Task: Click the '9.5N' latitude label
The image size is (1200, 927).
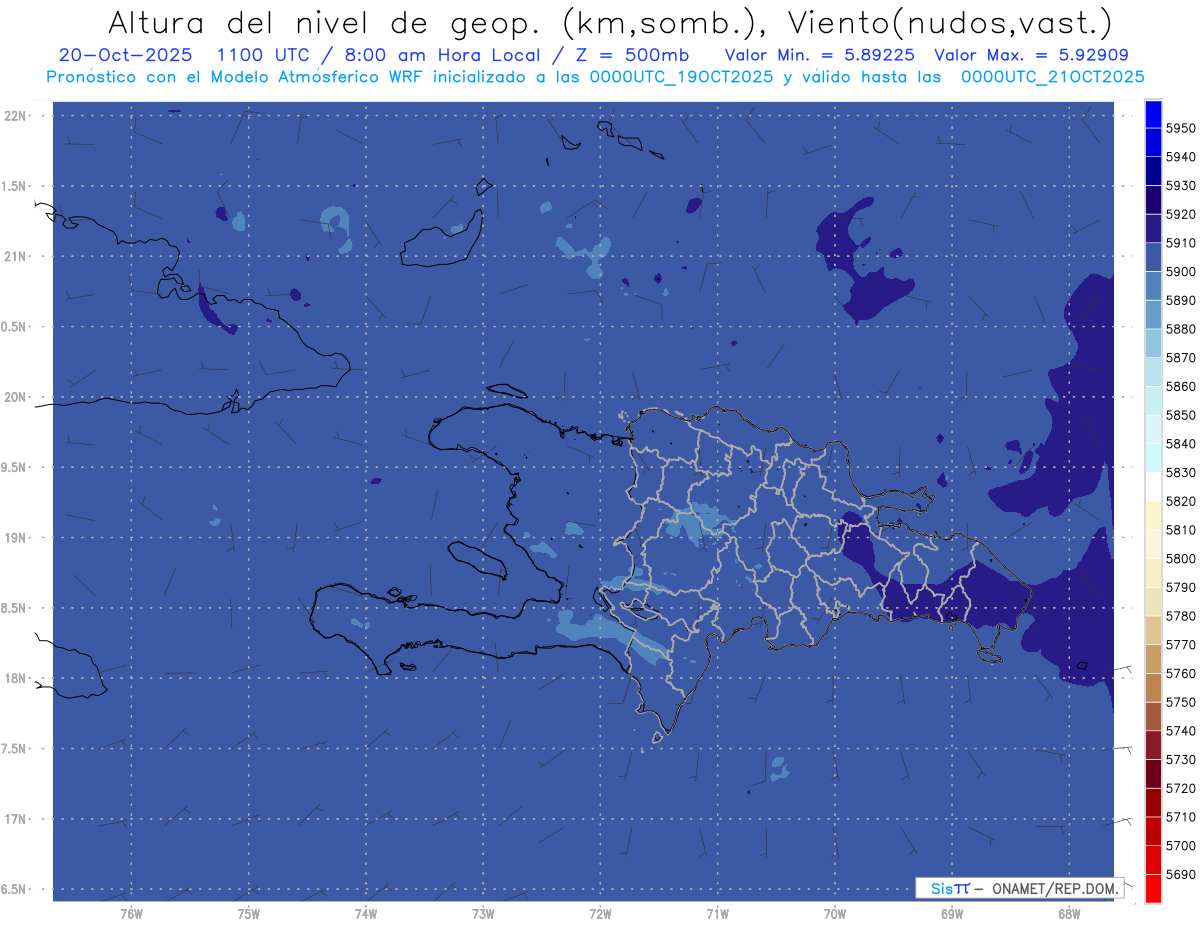Action: 15,467
